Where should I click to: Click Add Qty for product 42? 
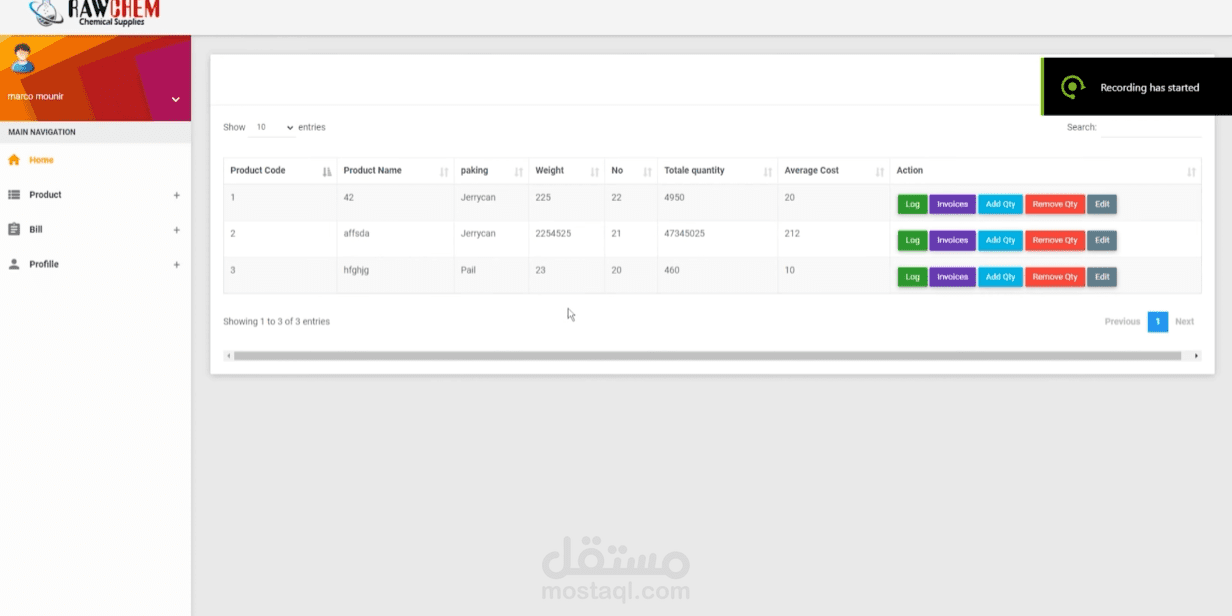click(1000, 204)
